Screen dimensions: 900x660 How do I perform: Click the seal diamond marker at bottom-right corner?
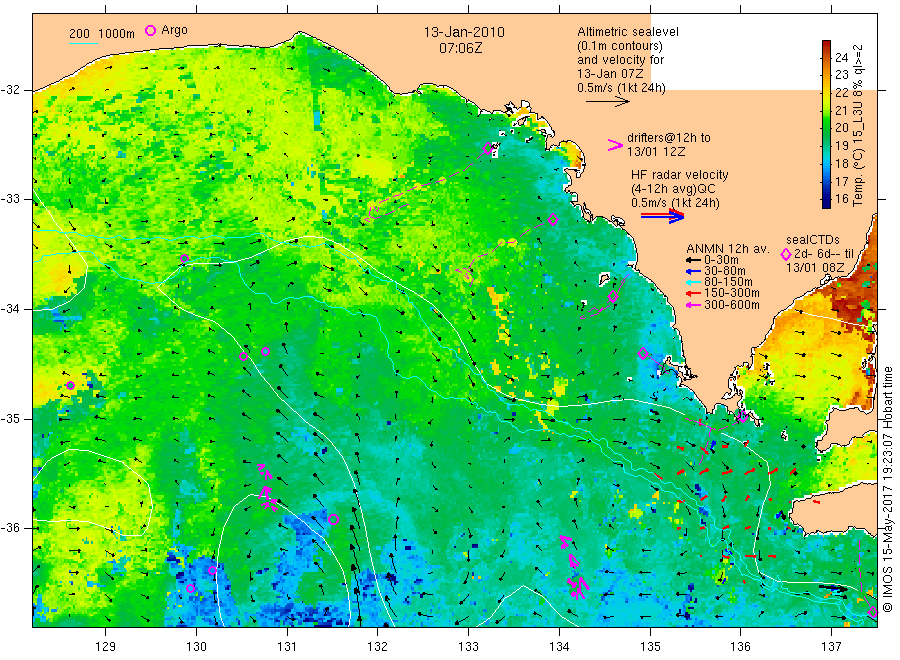[x=872, y=612]
